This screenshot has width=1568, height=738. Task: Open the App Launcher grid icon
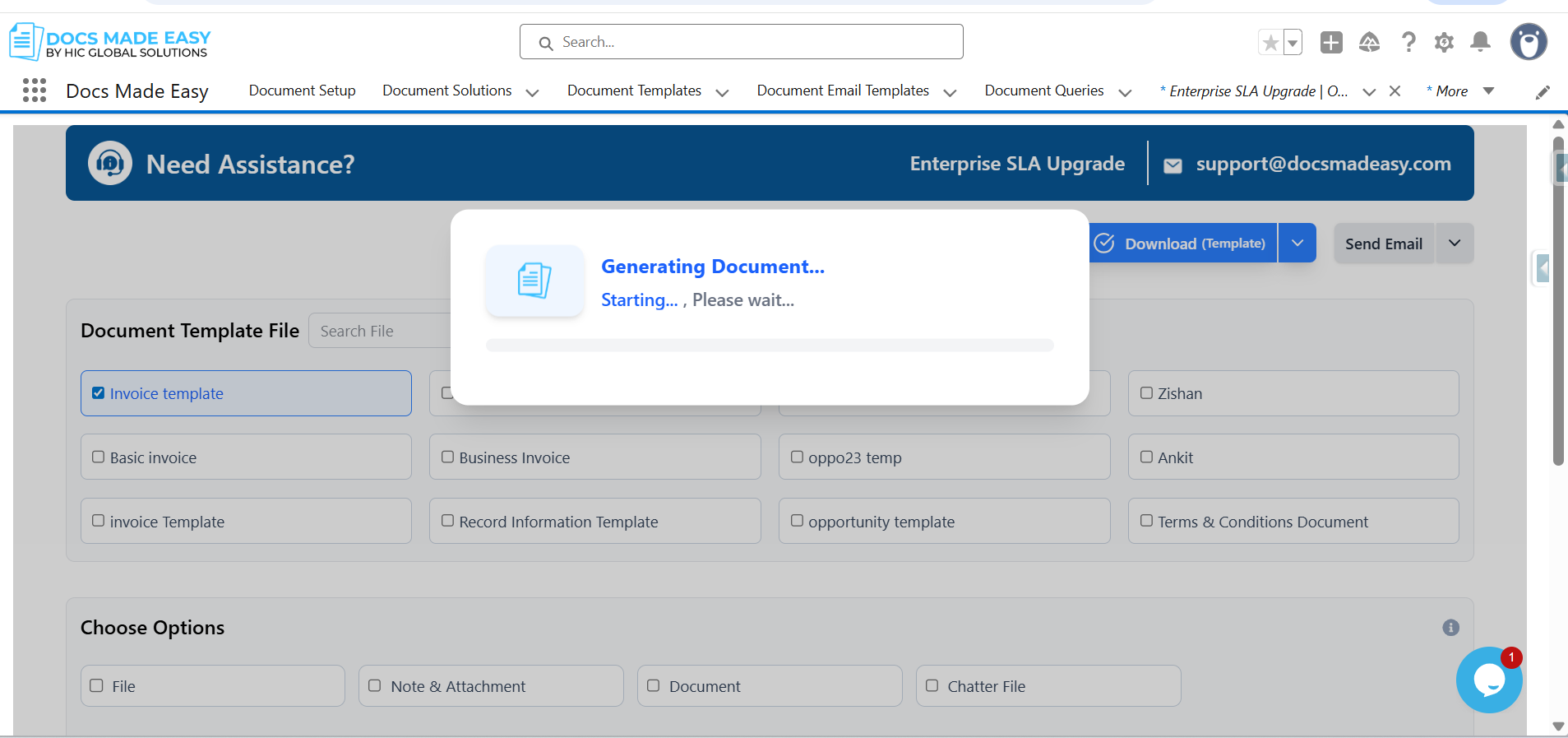(x=34, y=91)
